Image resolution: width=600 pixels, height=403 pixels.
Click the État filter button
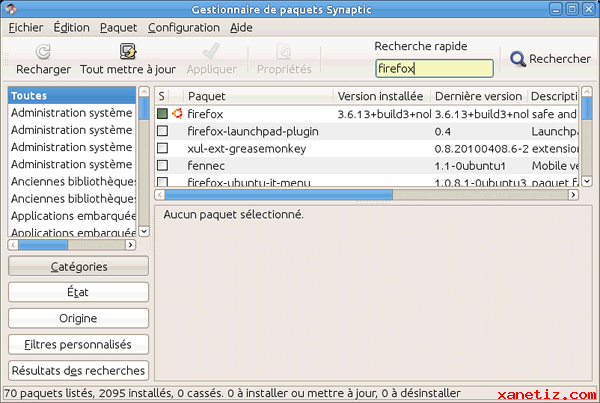[x=78, y=292]
